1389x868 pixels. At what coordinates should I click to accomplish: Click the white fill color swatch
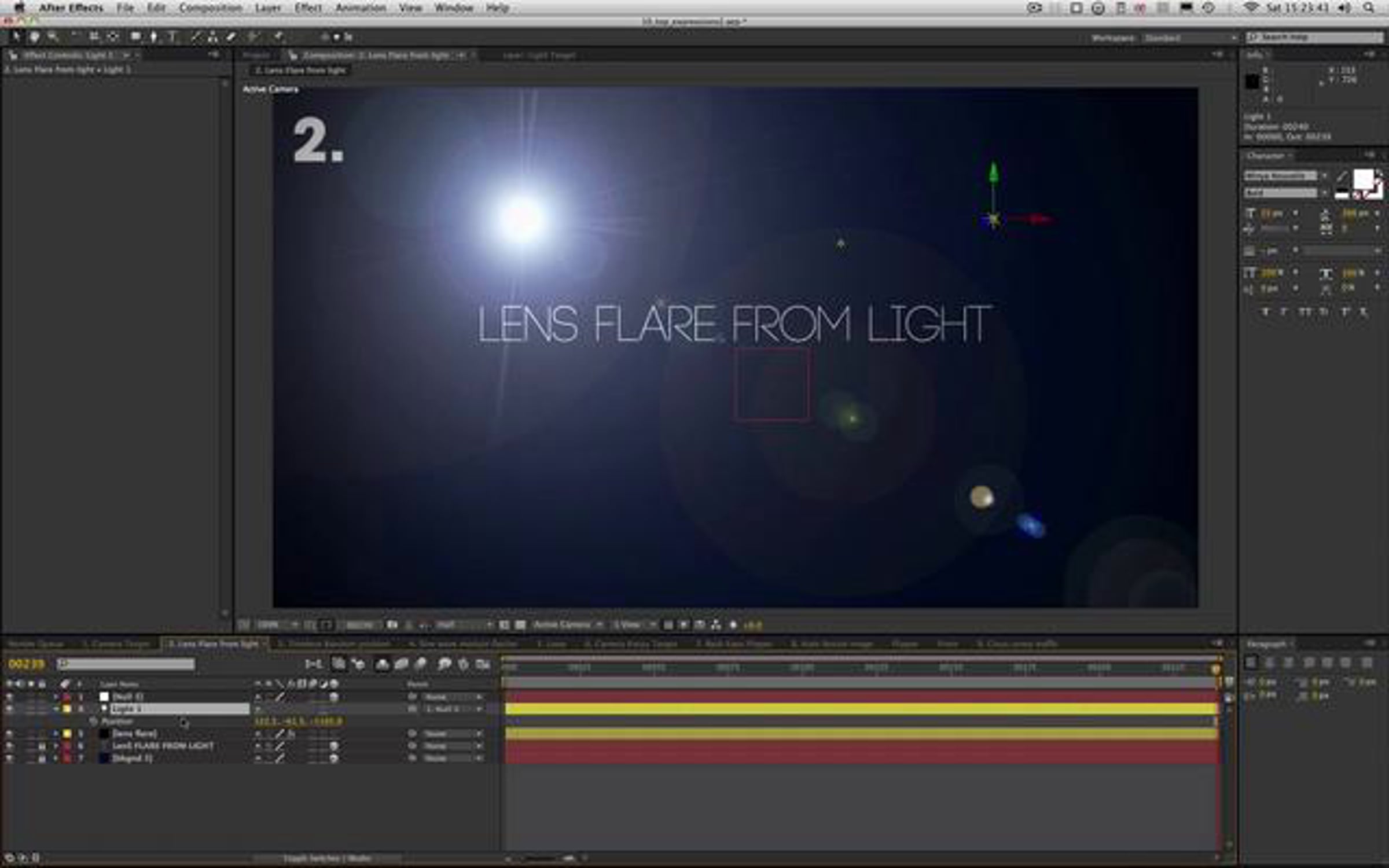(1362, 179)
